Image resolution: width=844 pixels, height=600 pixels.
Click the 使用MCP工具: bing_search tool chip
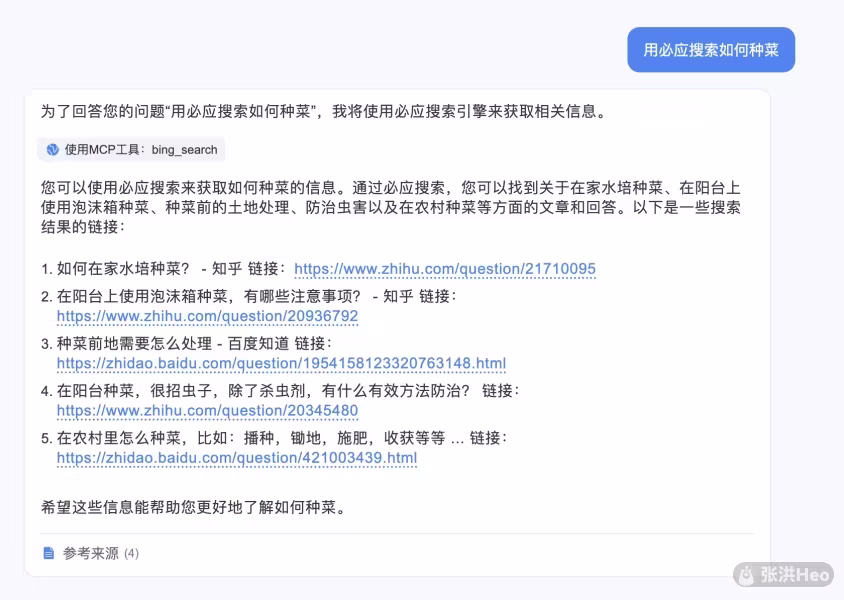(x=131, y=150)
